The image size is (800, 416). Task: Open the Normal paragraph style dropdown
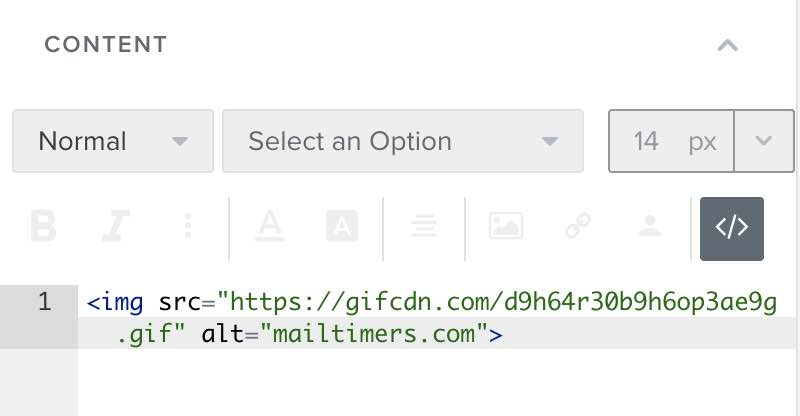(x=112, y=141)
